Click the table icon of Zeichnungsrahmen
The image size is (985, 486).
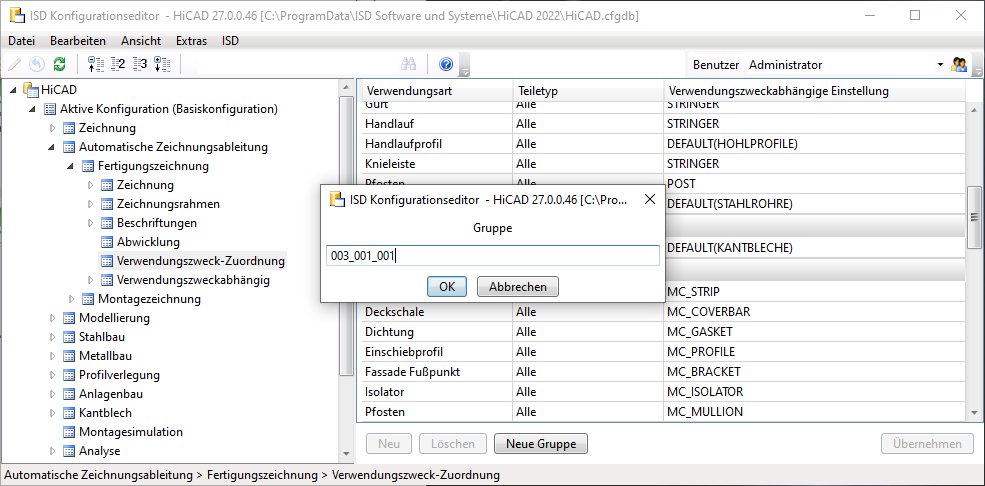[107, 204]
